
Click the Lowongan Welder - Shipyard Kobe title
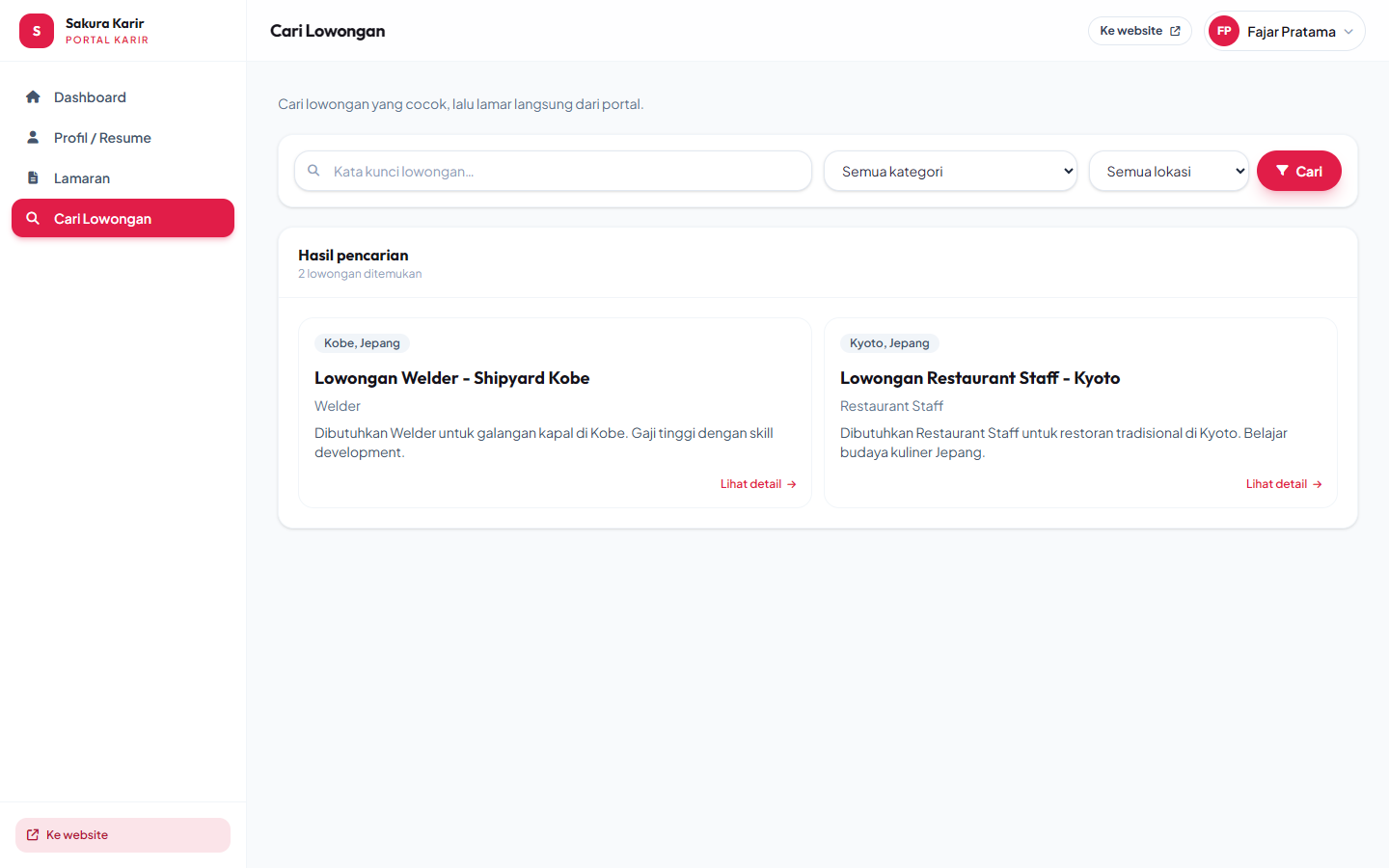[x=451, y=378]
